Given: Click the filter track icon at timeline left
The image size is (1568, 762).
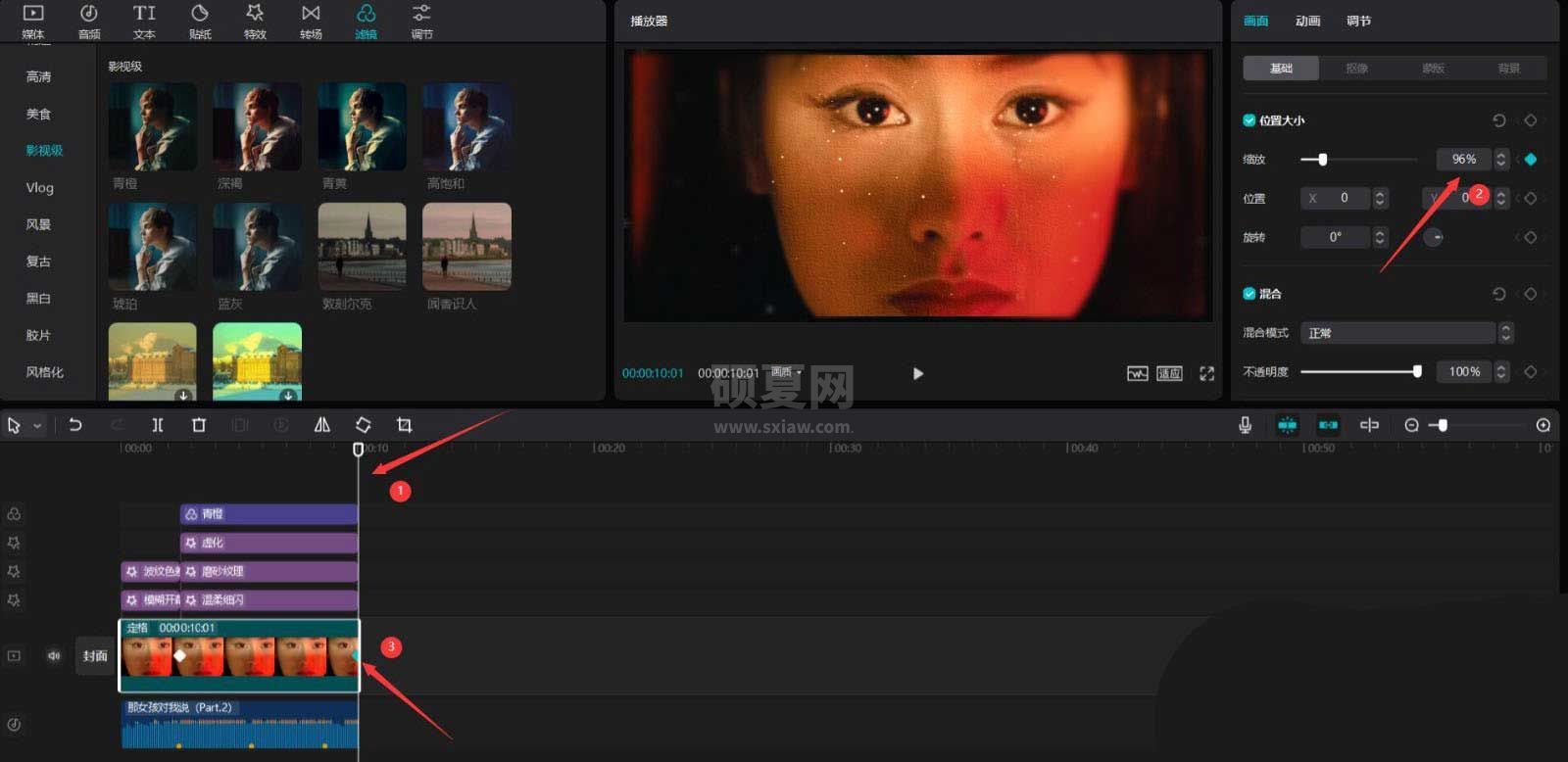Looking at the screenshot, I should click(x=14, y=514).
